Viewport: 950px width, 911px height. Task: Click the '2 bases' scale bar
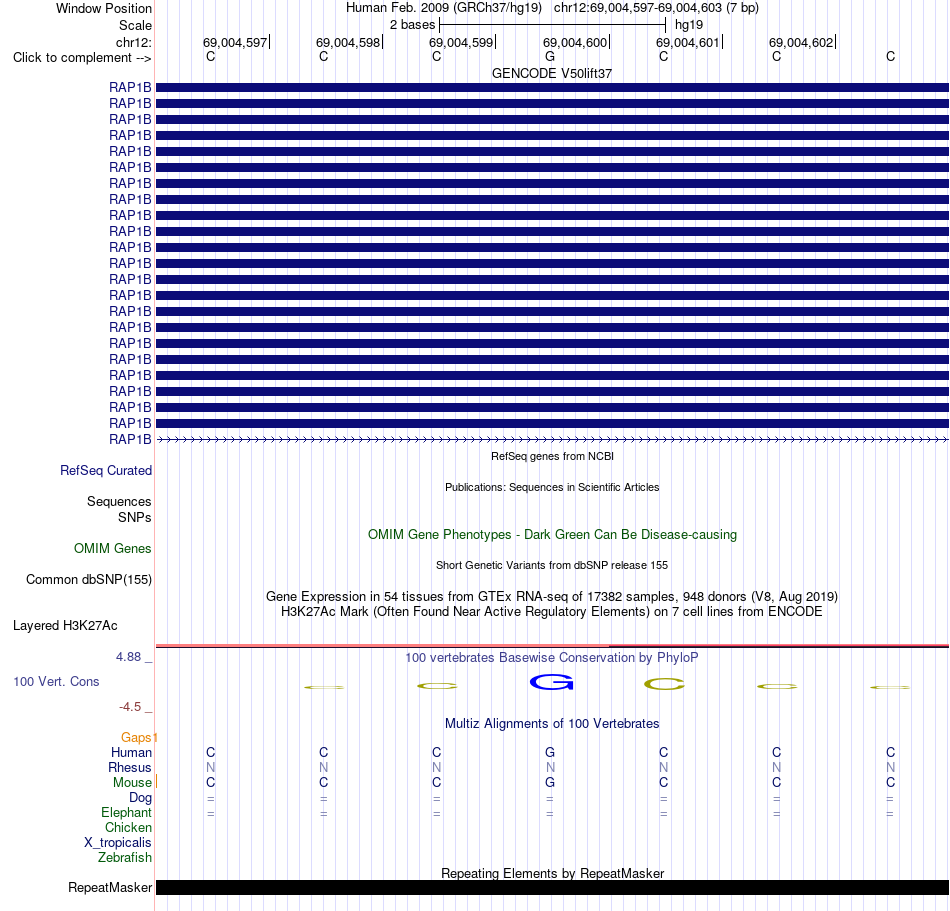(553, 25)
